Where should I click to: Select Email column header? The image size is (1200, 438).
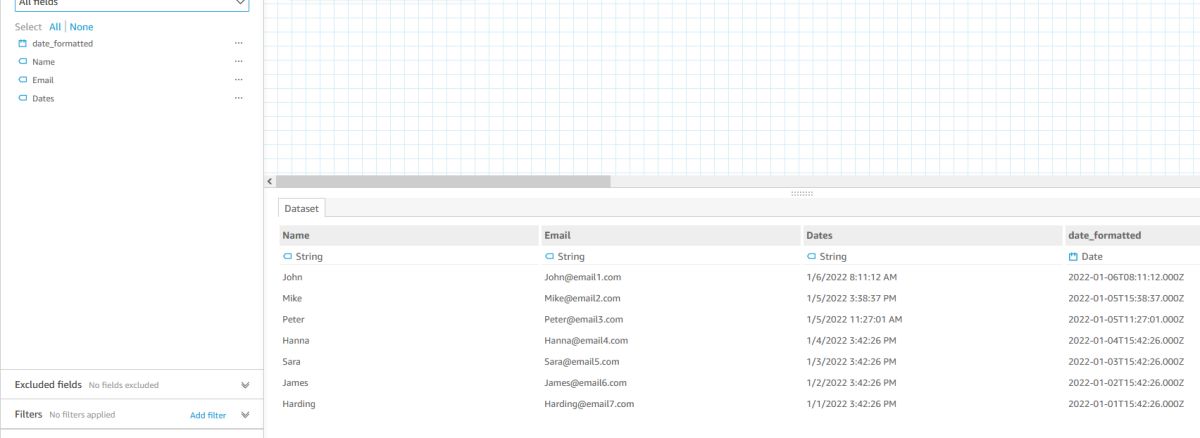(x=670, y=236)
